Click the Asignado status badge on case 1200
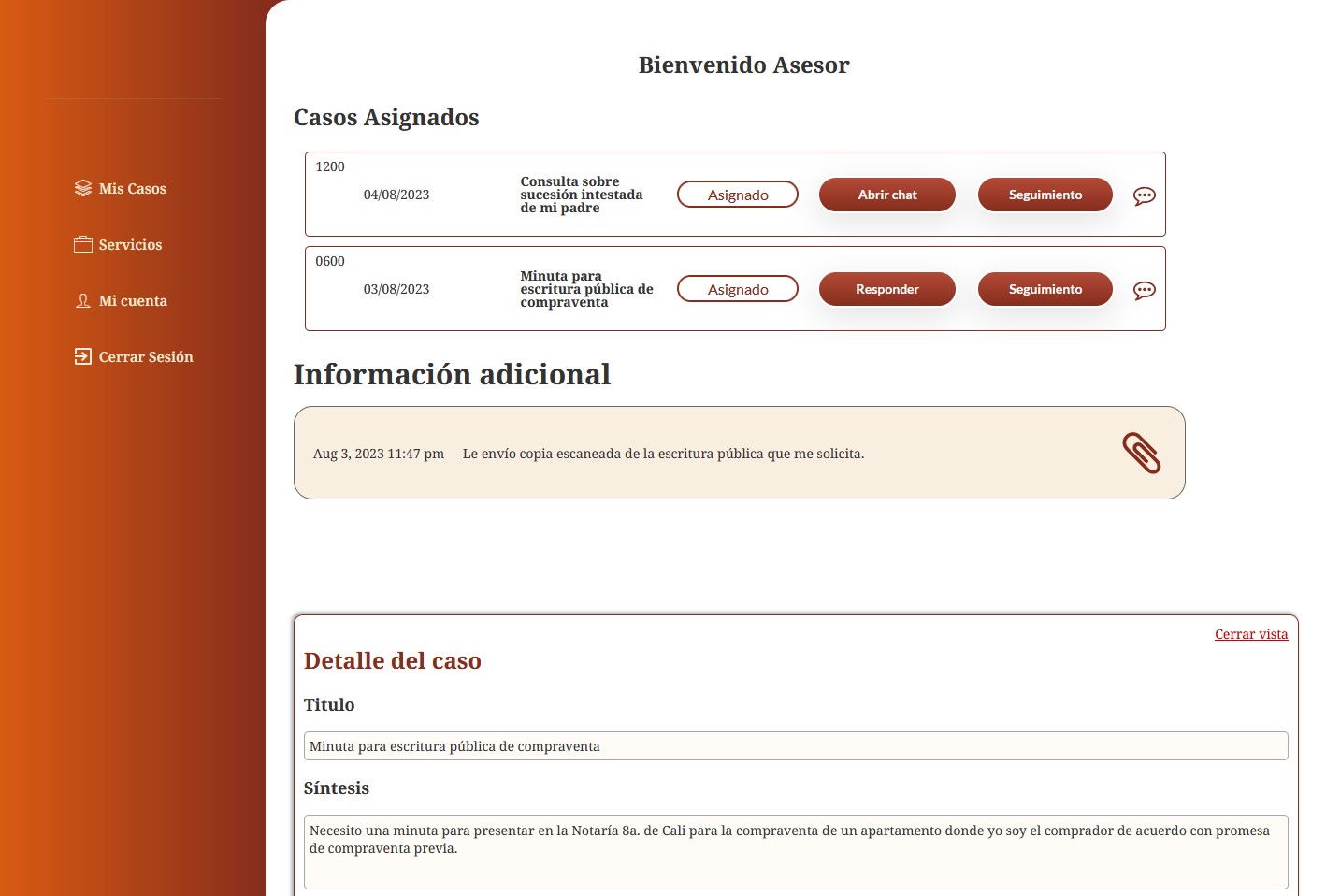Screen dimensions: 1326x896 coord(737,195)
